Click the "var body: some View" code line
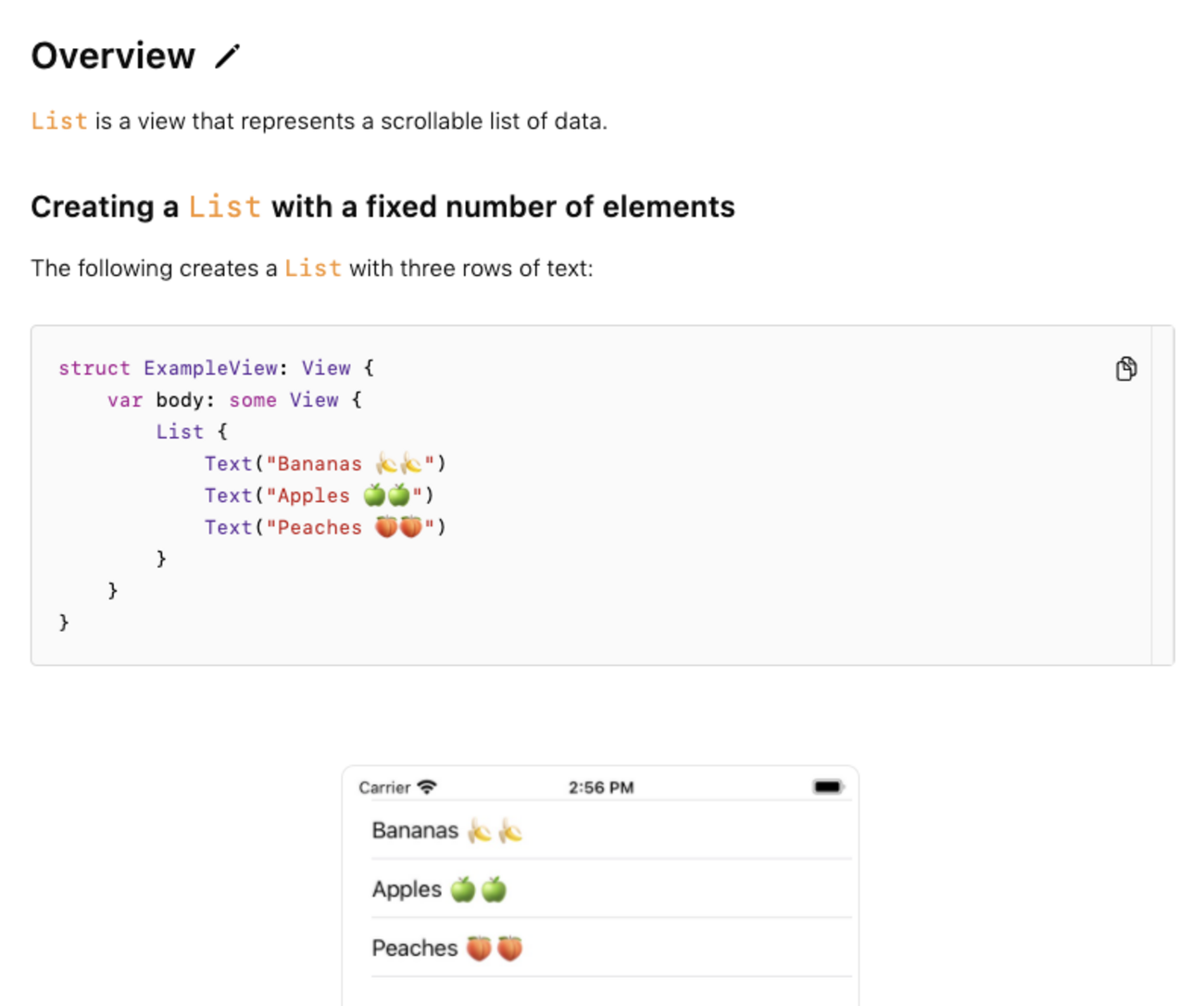 tap(234, 400)
